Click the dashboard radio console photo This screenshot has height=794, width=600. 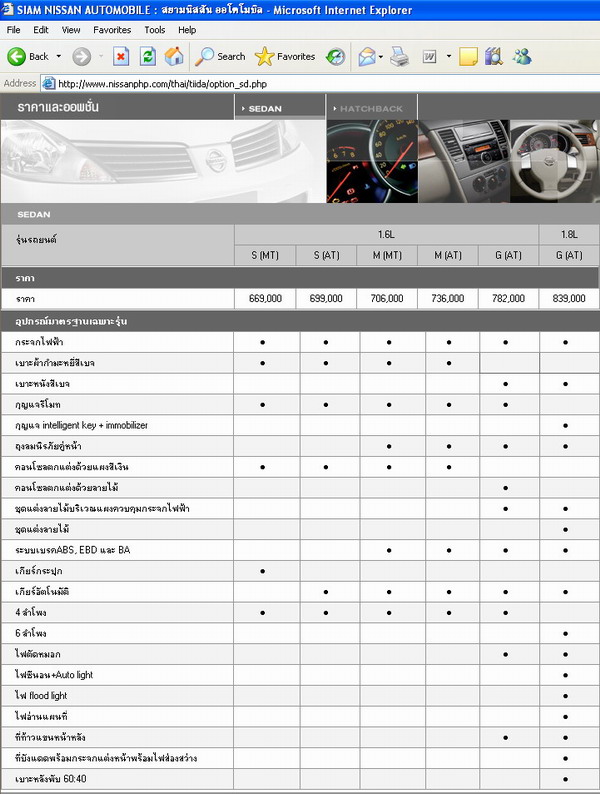tap(464, 162)
